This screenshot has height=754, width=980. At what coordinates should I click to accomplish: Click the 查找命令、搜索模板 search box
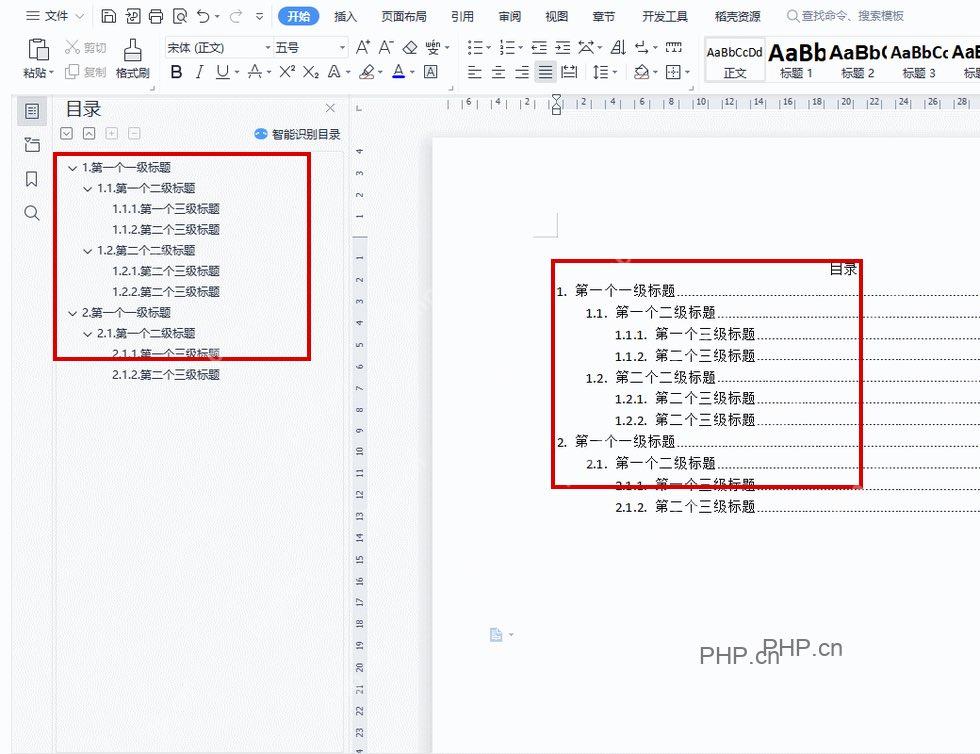[844, 16]
